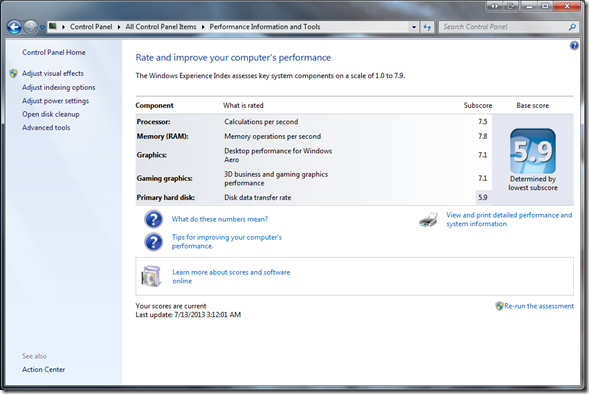Expand the arrow after 'All Control Panel Items'

203,27
